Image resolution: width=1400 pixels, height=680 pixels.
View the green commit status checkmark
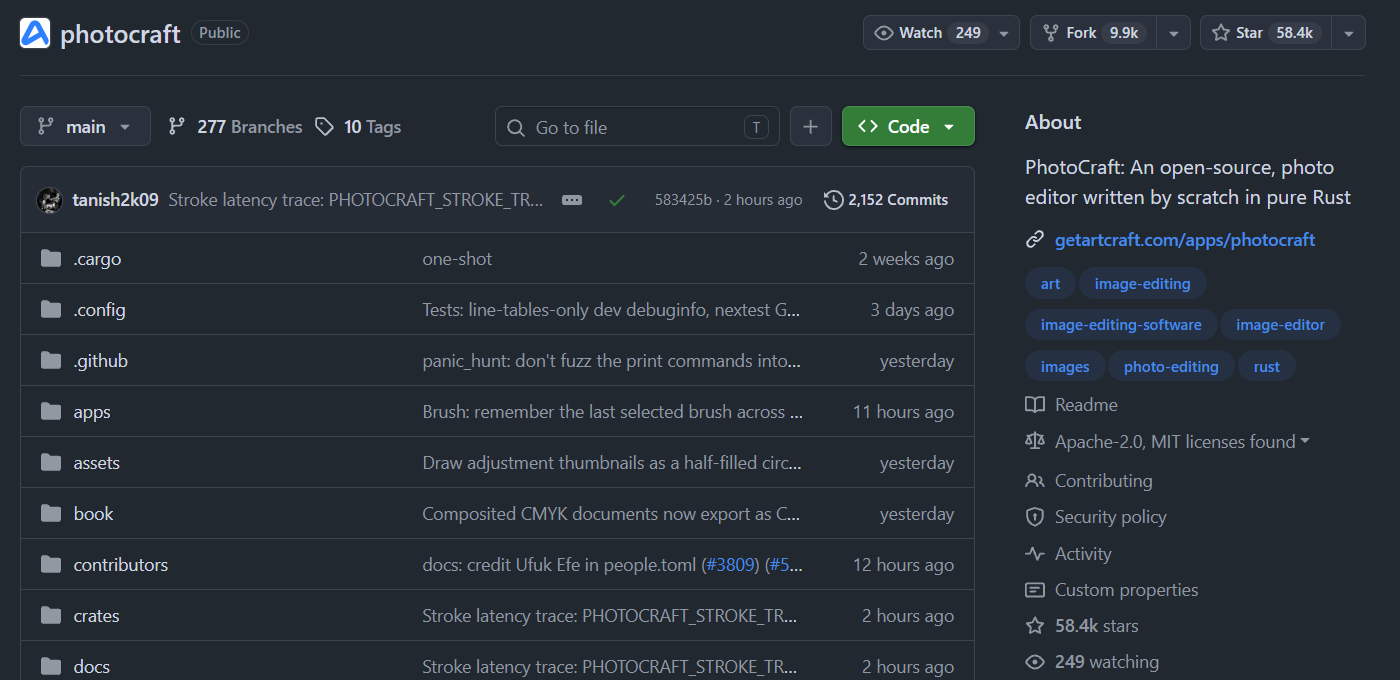click(x=617, y=200)
